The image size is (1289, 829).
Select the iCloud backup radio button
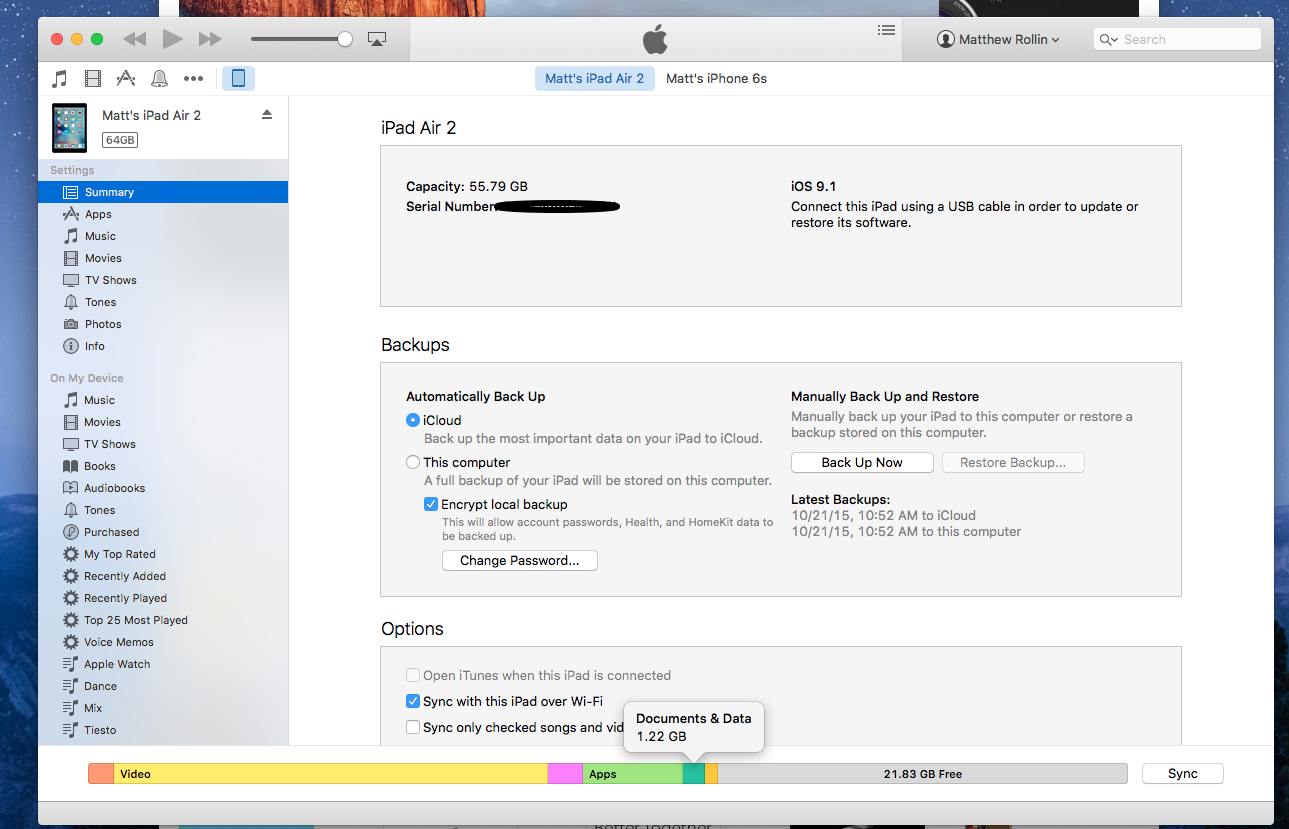pyautogui.click(x=412, y=421)
